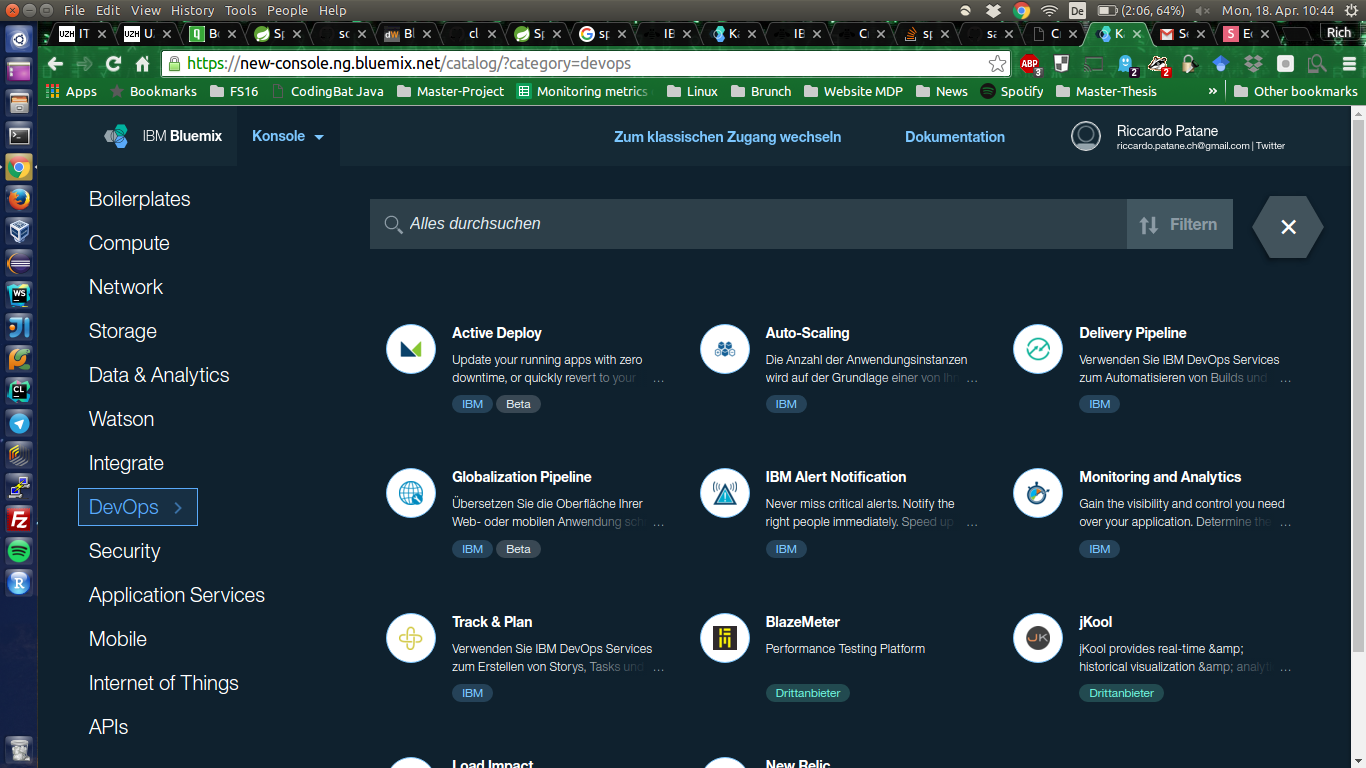Viewport: 1366px width, 768px height.
Task: Click the Beta tag on Active Deploy
Action: (518, 404)
